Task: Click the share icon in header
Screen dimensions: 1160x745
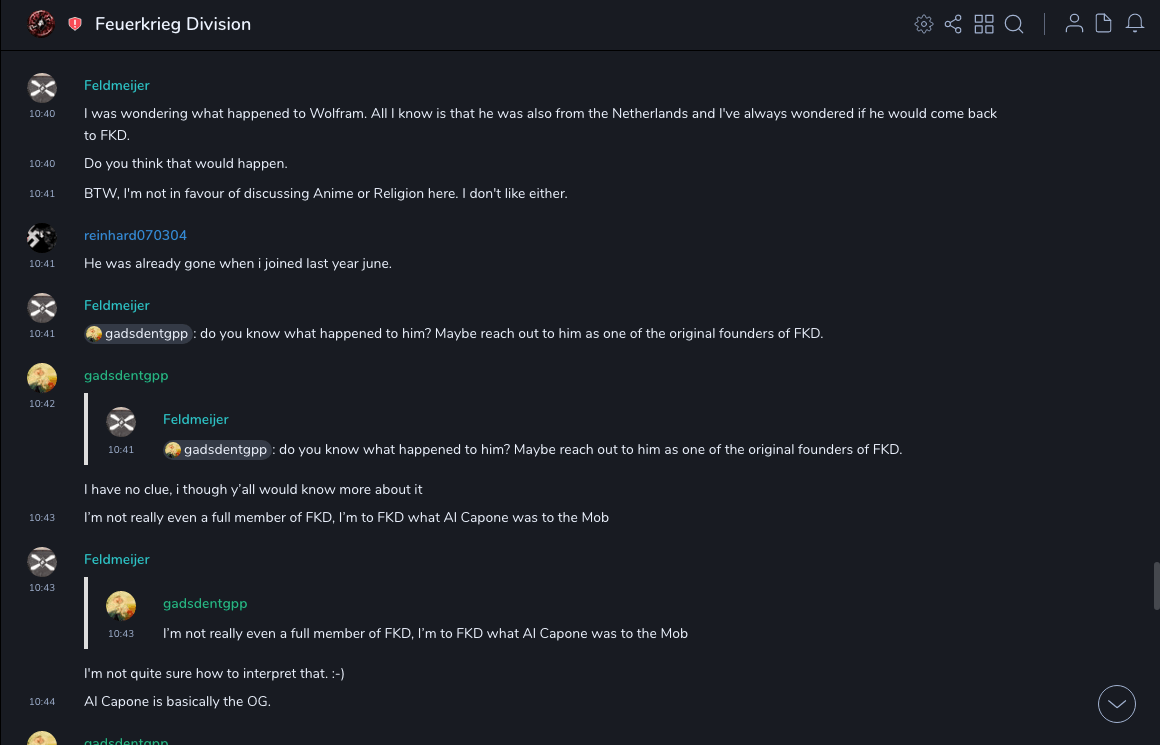Action: click(953, 24)
